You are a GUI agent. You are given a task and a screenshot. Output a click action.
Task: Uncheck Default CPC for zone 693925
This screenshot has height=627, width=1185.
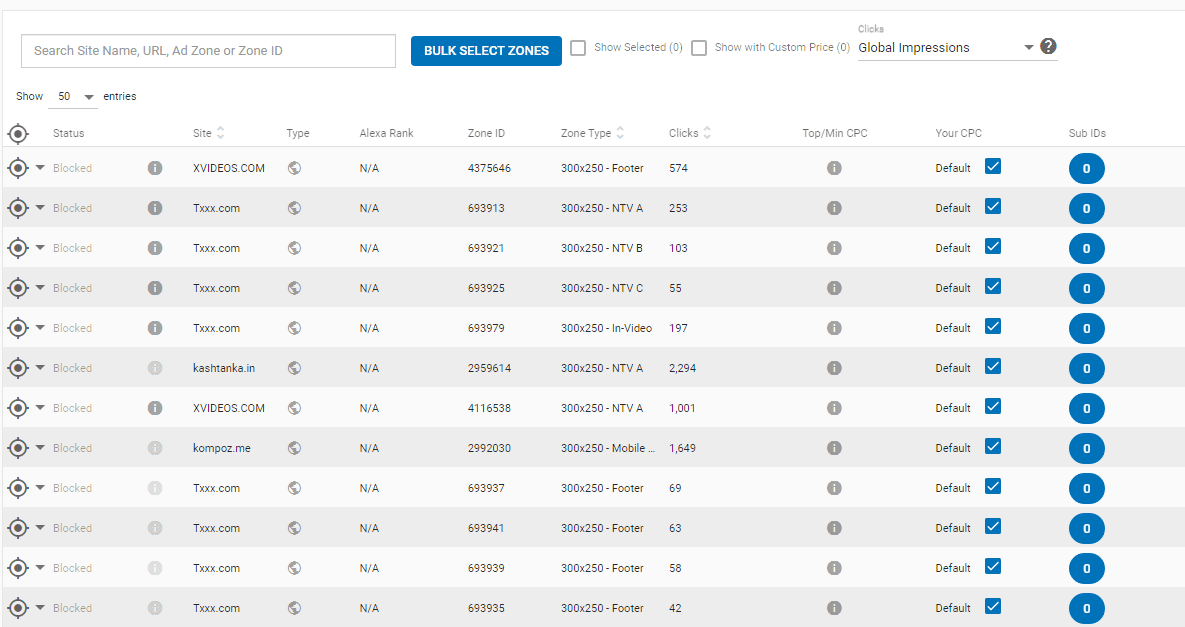[x=993, y=286]
